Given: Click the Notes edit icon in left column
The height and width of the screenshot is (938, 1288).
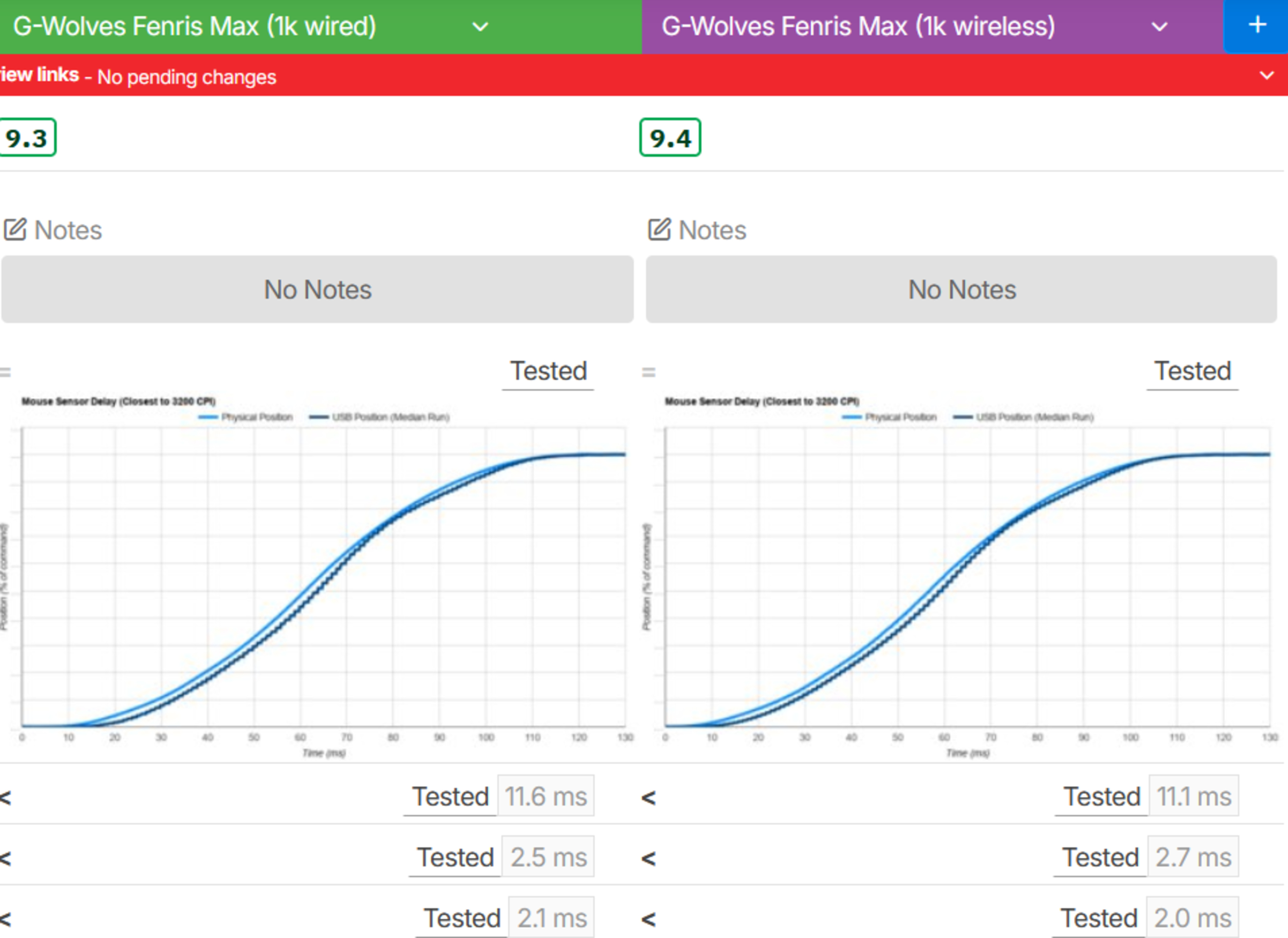Looking at the screenshot, I should tap(15, 229).
